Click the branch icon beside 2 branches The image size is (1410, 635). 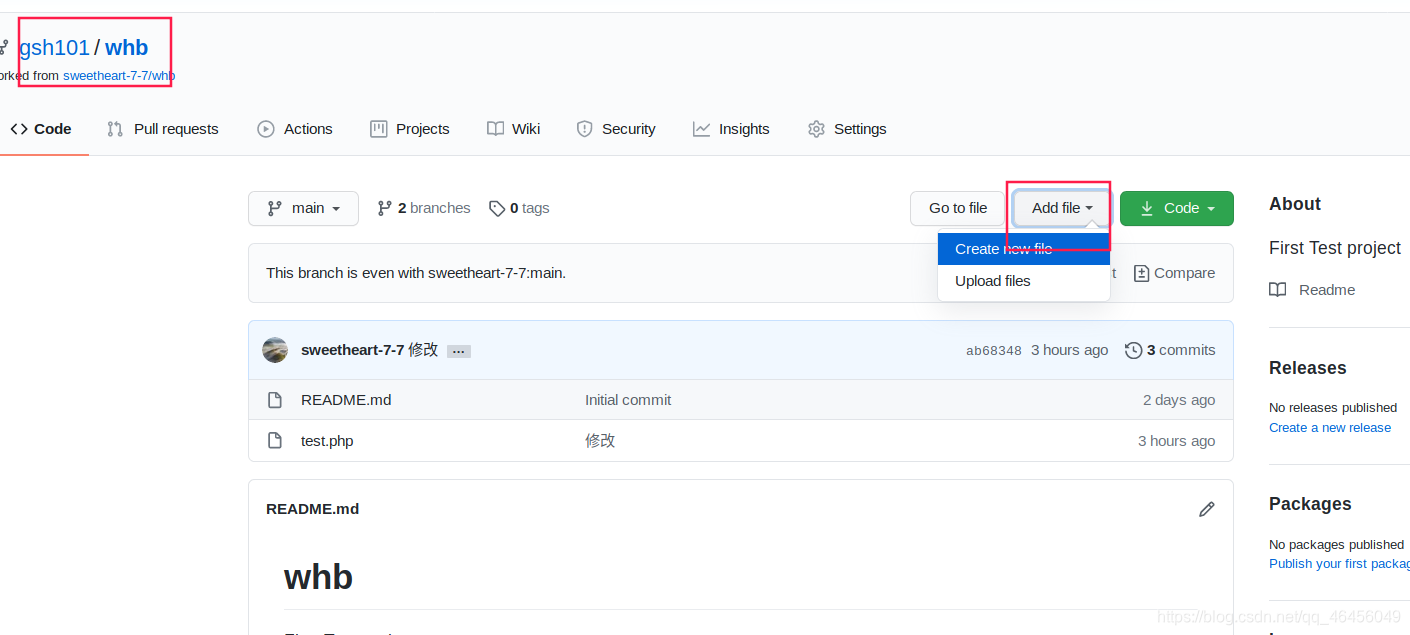click(384, 208)
